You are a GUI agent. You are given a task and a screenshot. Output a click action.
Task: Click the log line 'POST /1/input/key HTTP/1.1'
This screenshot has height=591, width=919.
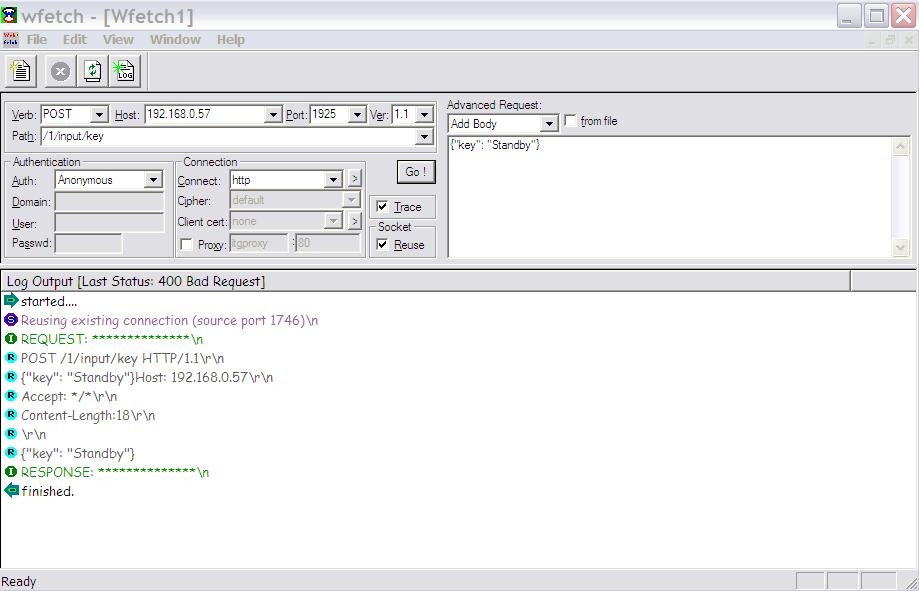(122, 358)
